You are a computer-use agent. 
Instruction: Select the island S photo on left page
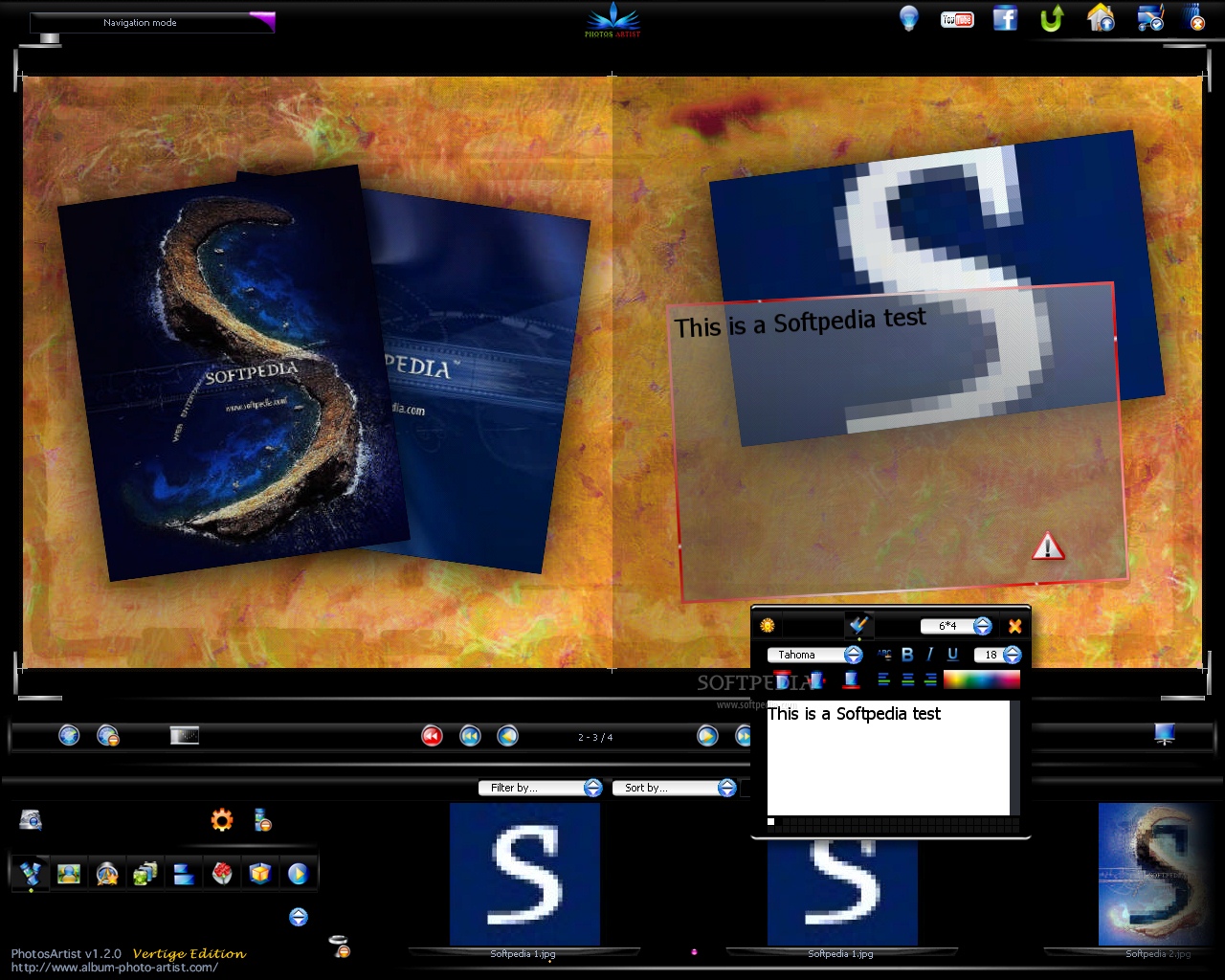pyautogui.click(x=234, y=373)
